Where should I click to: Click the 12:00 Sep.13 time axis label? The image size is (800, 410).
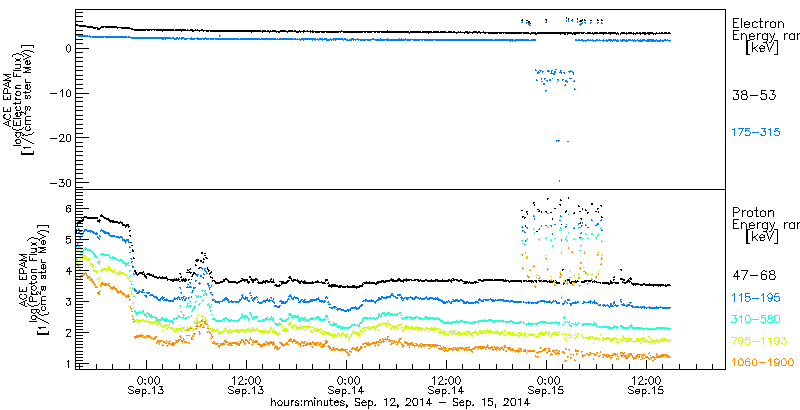click(246, 386)
